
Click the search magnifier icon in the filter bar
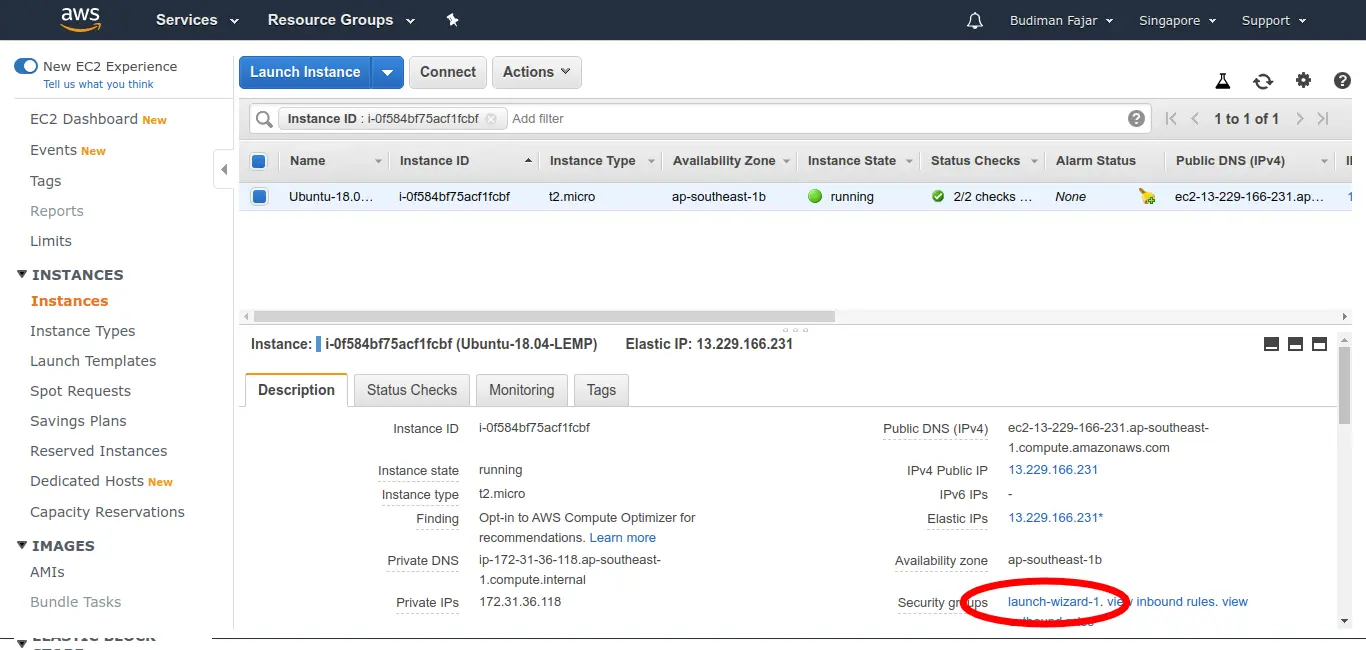(x=264, y=119)
